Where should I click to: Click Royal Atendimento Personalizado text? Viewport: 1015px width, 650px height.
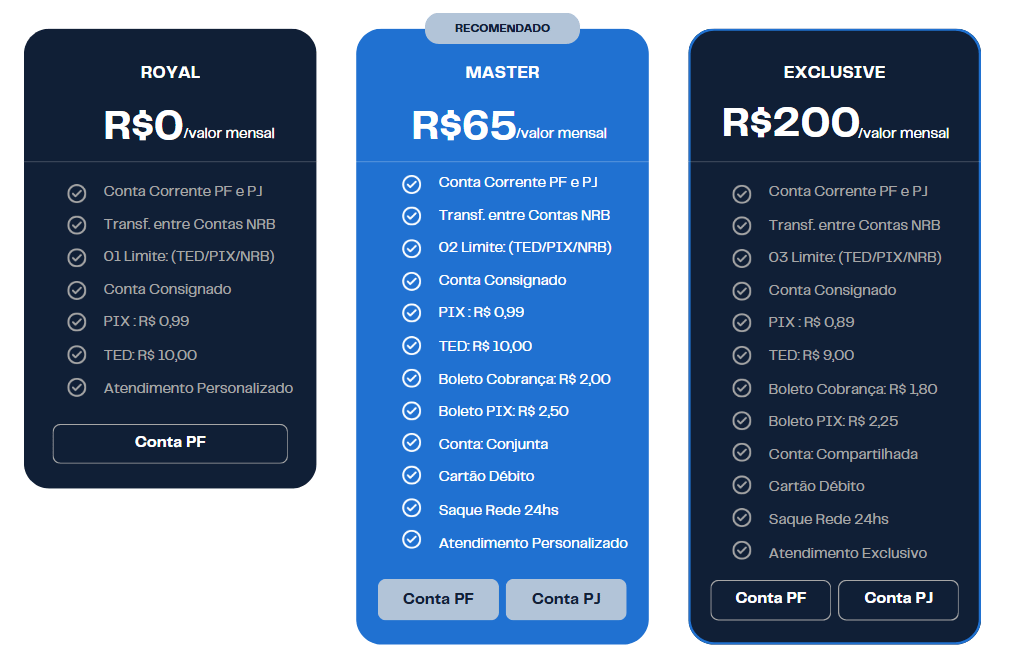click(198, 388)
